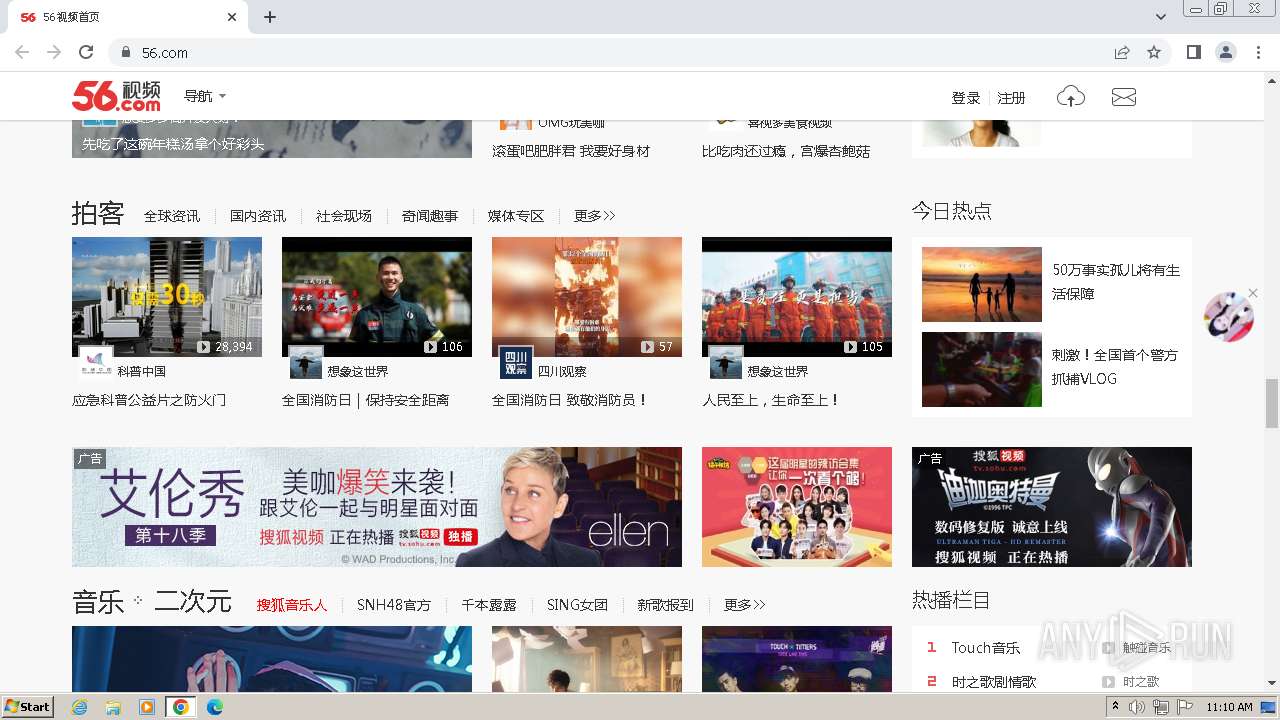Switch to 搜狐音乐人 tab
The width and height of the screenshot is (1280, 720).
[x=292, y=605]
